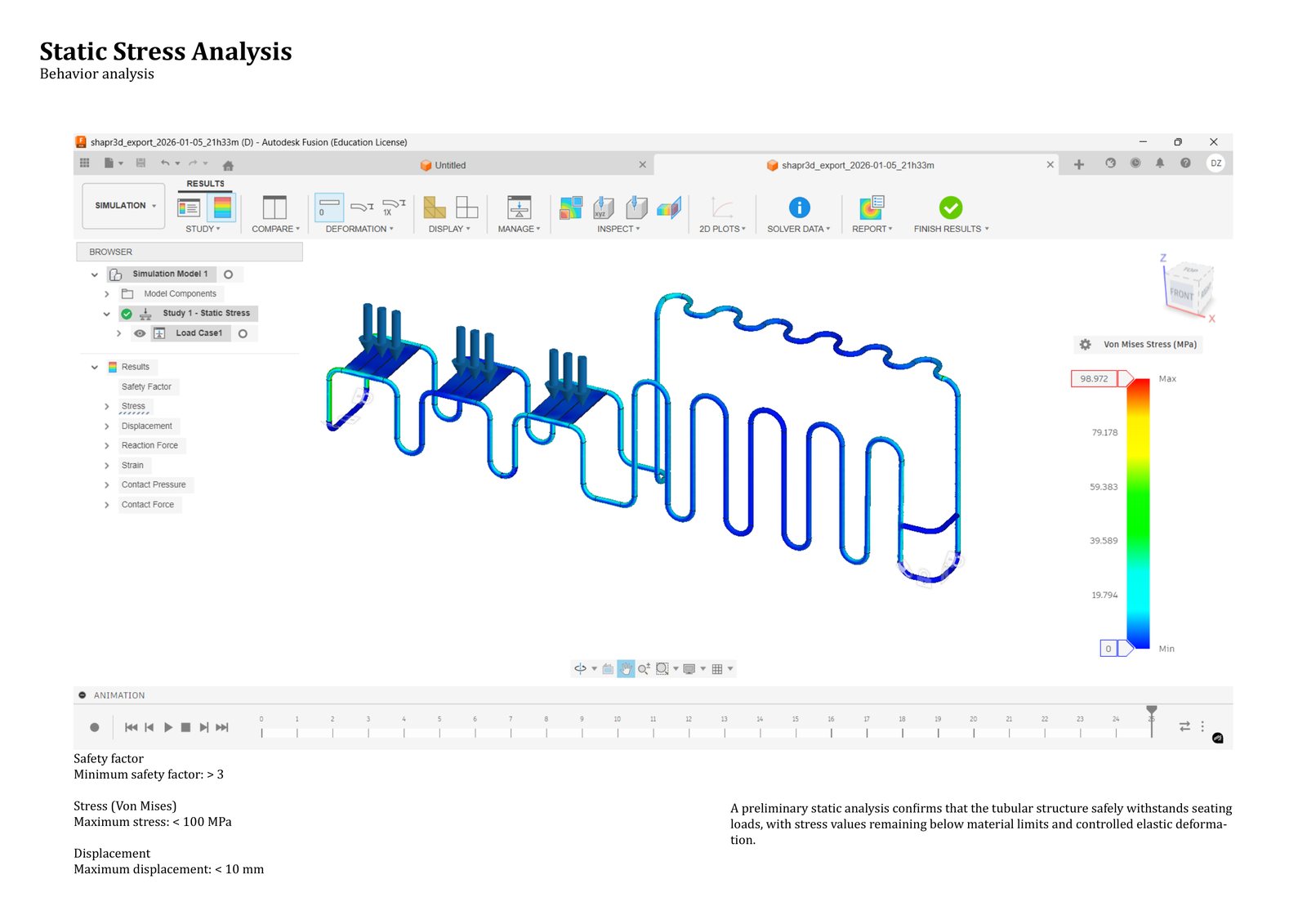Viewport: 1307px width, 924px height.
Task: Click the Max legend slider handle 98.972
Action: click(1102, 378)
